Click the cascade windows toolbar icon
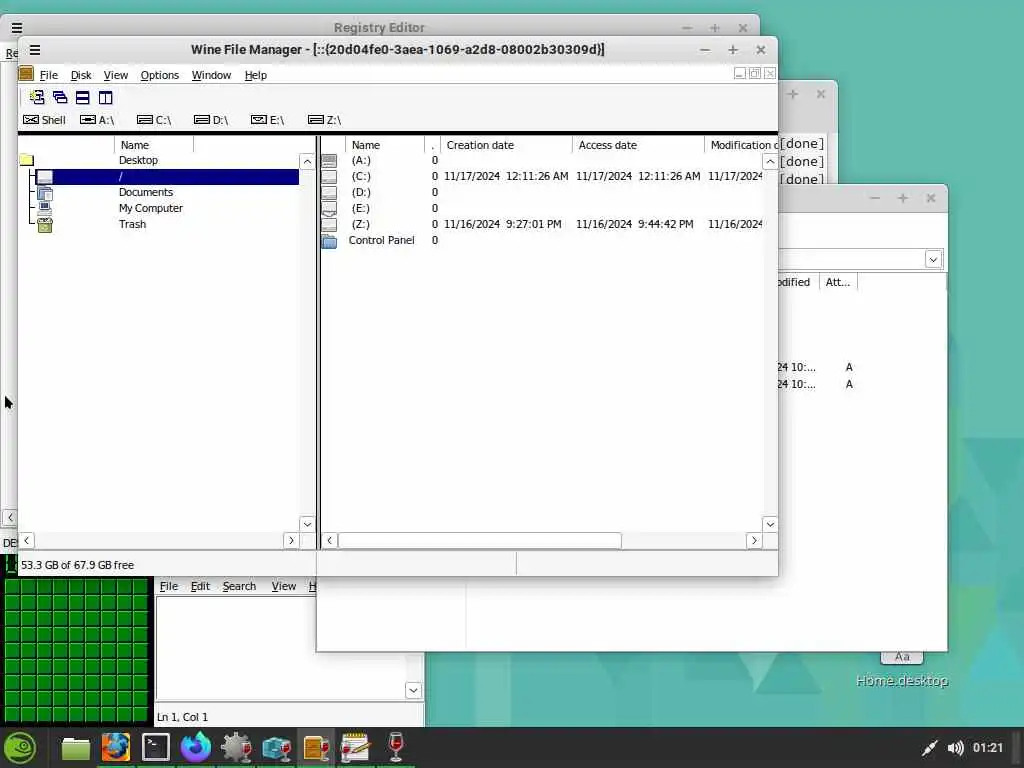This screenshot has height=768, width=1024. [x=60, y=97]
